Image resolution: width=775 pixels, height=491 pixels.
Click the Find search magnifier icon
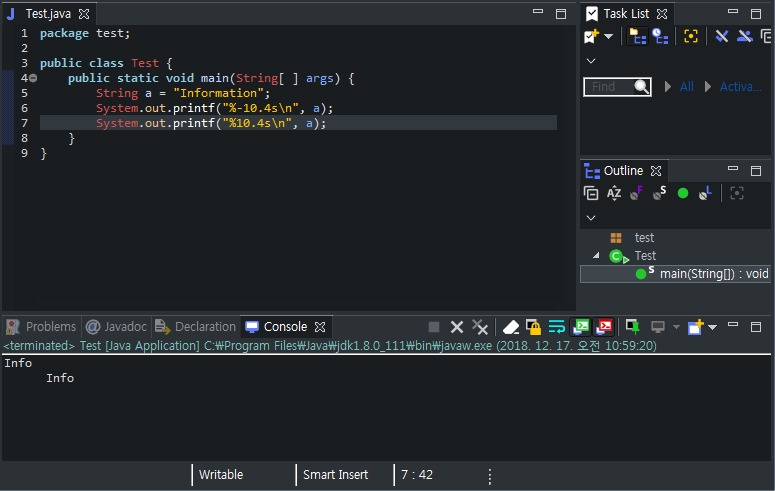pos(642,87)
